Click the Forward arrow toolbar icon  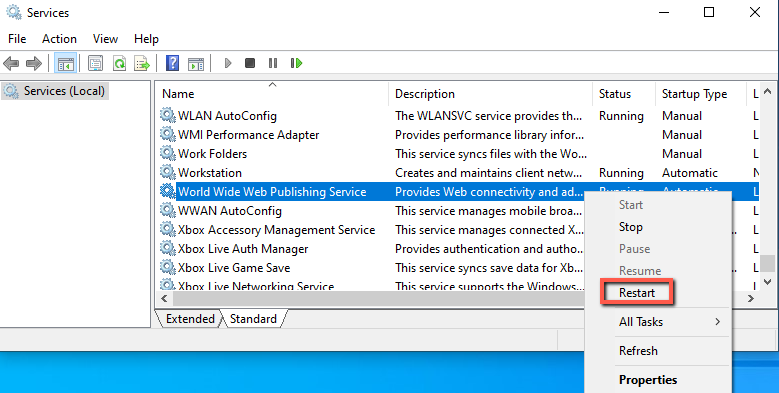click(x=34, y=63)
